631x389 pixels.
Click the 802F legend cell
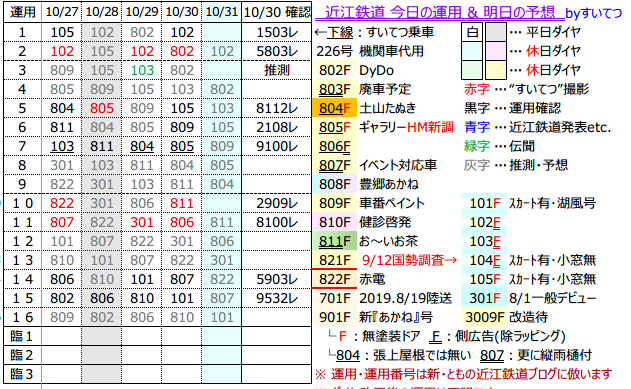(x=334, y=70)
